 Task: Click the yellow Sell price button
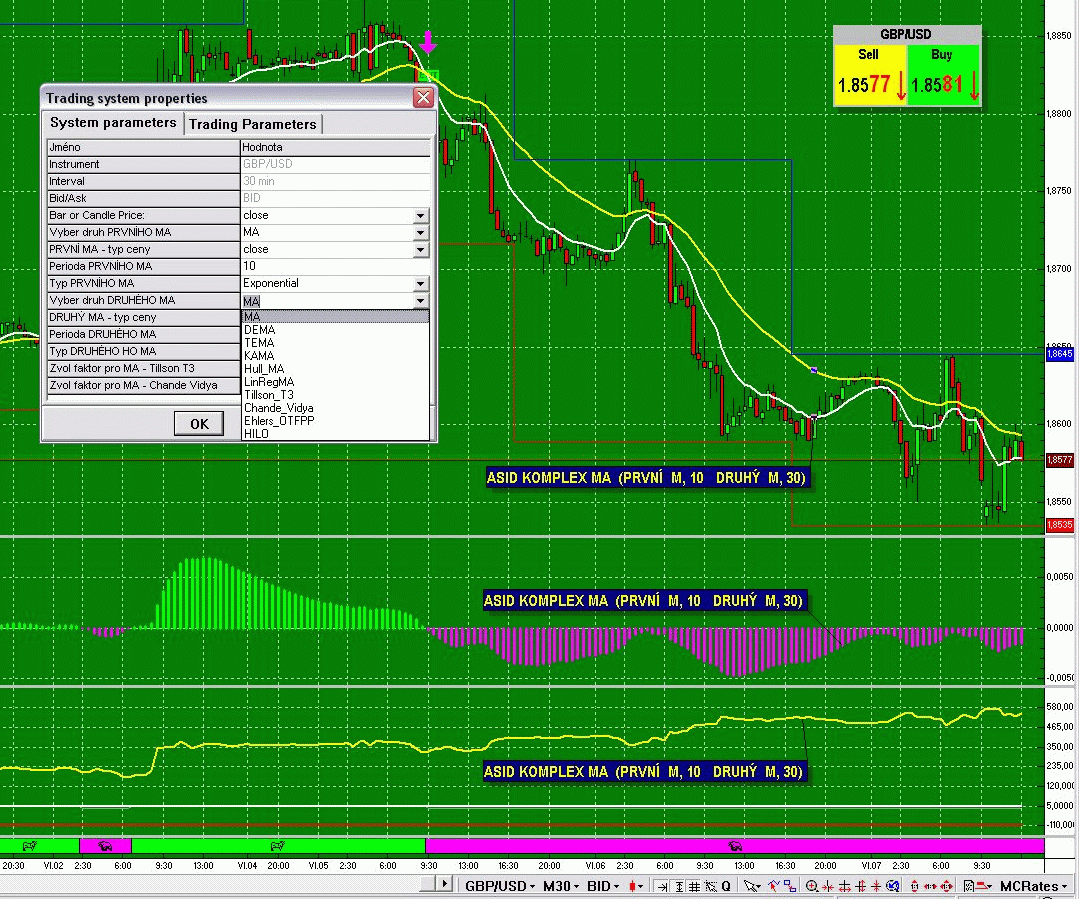[870, 75]
